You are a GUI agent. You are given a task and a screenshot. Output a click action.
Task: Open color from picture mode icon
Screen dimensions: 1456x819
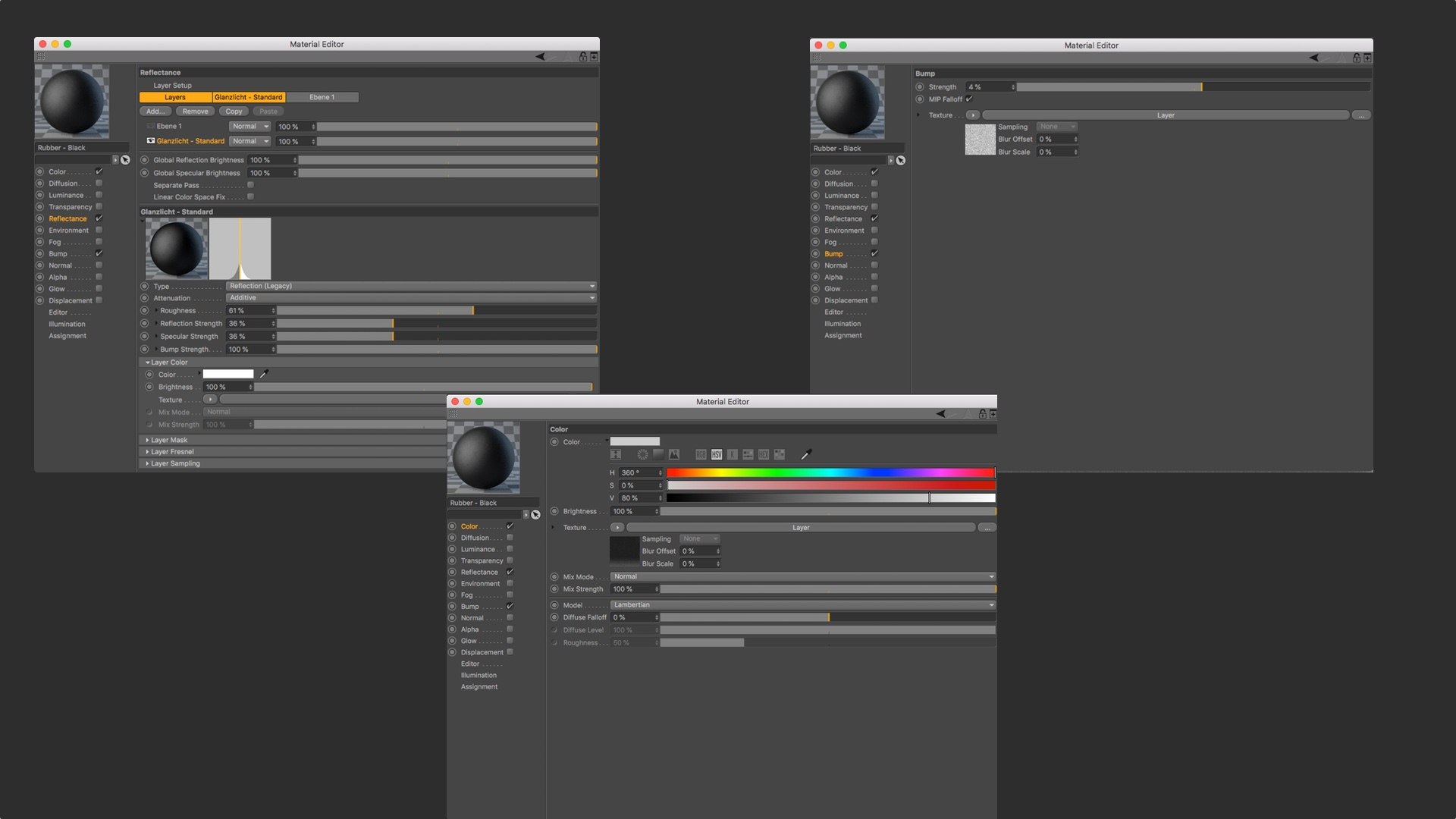point(673,454)
